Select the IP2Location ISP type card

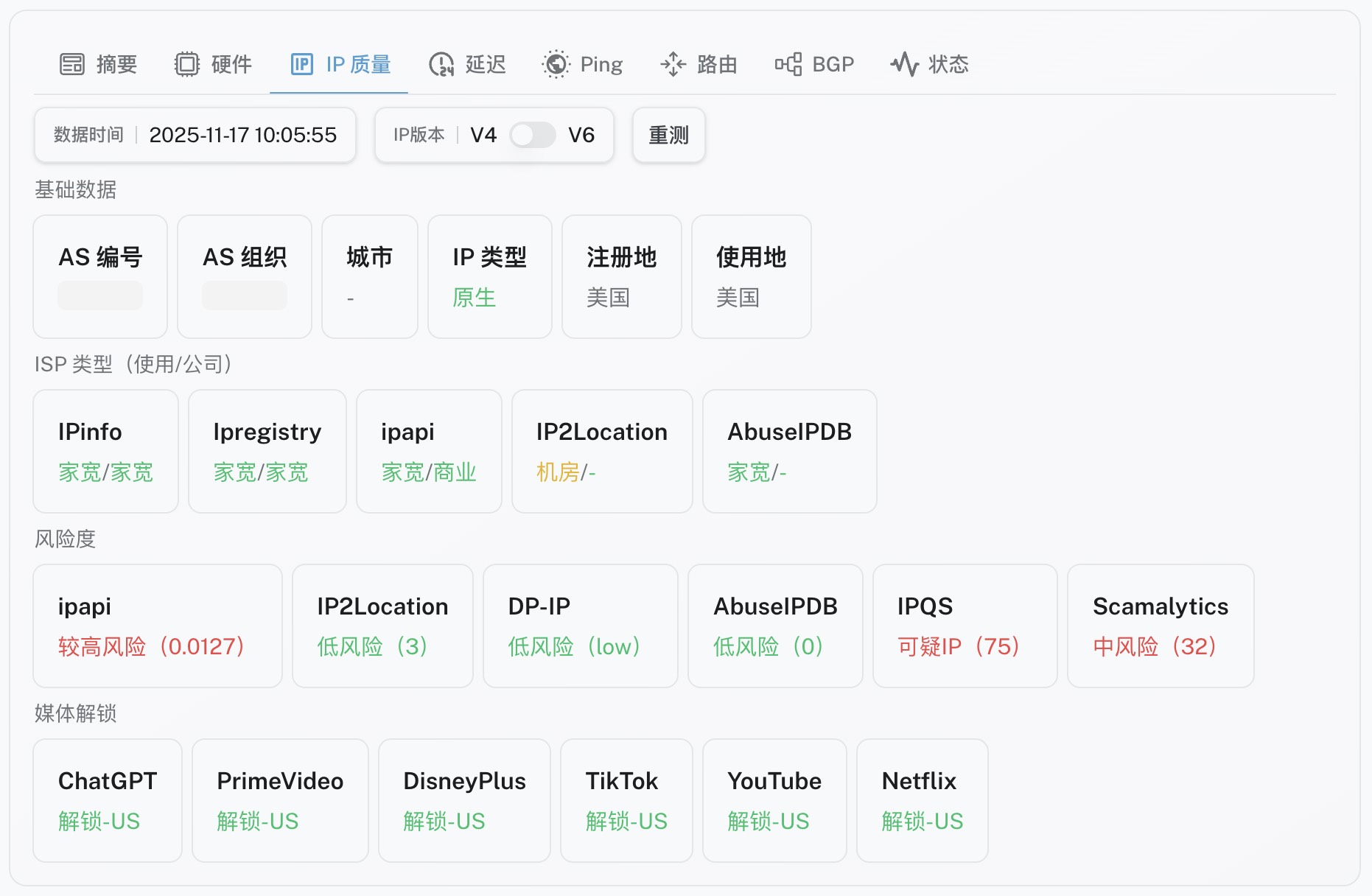coord(601,451)
